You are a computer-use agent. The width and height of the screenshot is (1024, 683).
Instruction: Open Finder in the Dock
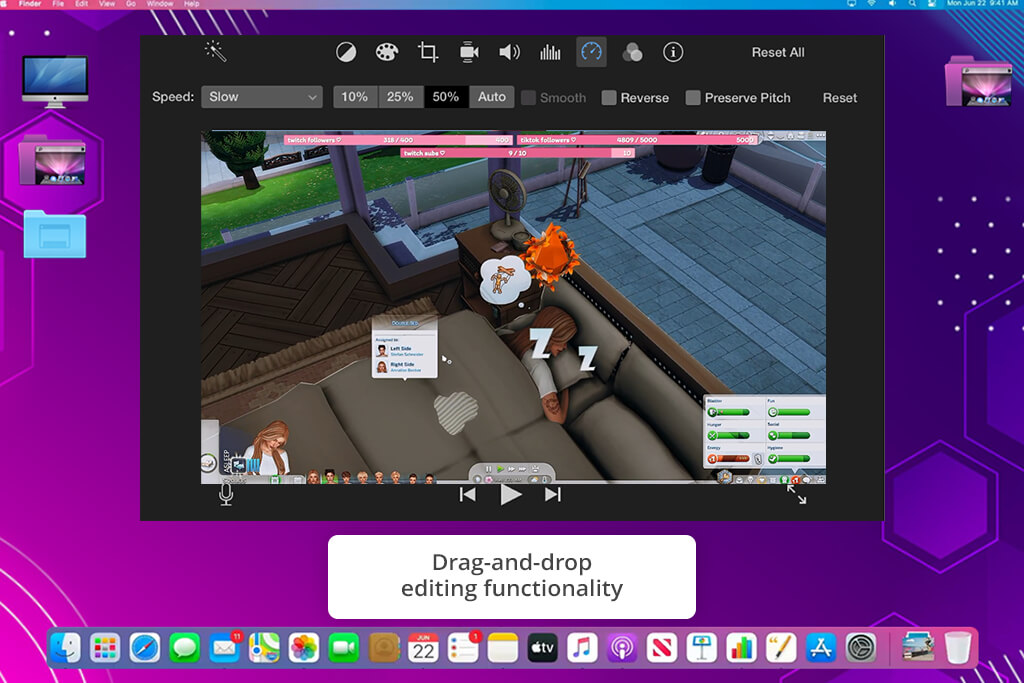coord(65,648)
